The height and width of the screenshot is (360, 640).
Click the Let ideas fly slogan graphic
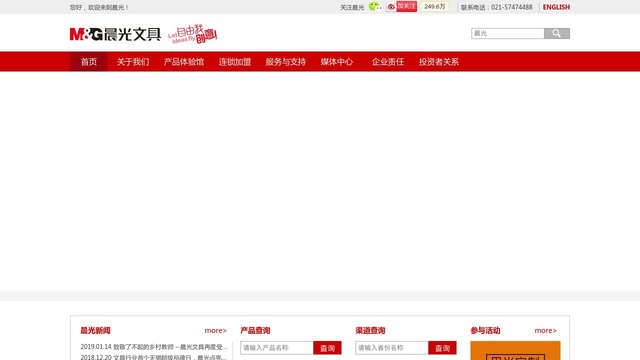point(192,34)
